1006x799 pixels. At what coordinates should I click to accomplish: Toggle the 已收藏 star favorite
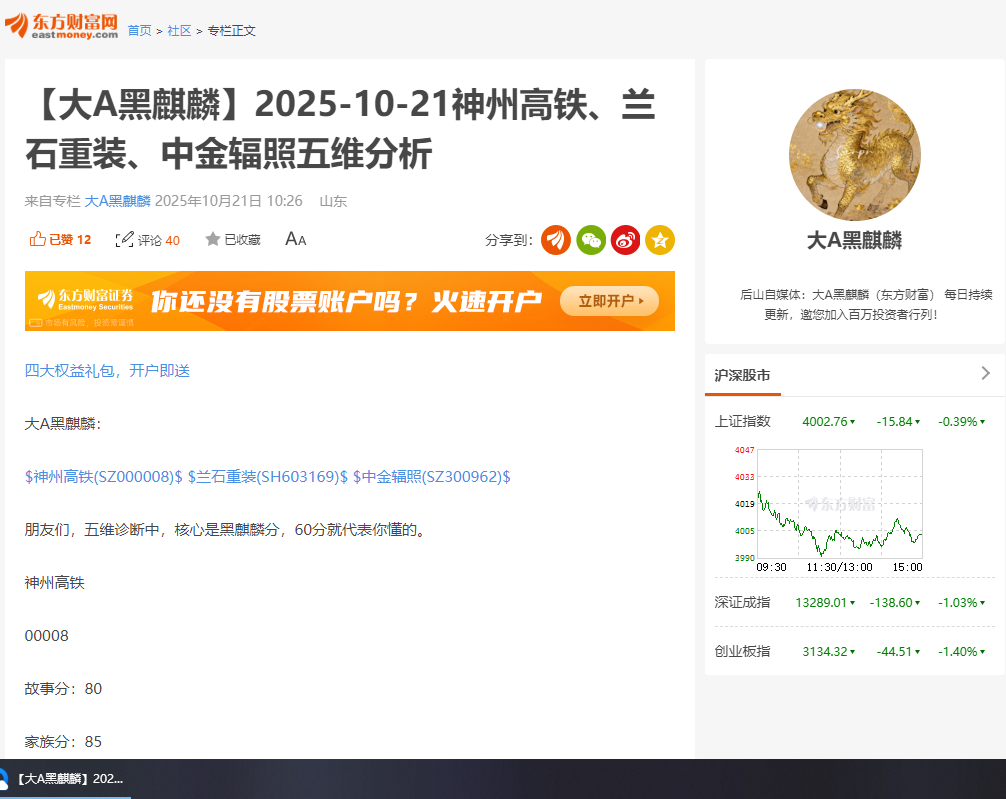tap(233, 239)
